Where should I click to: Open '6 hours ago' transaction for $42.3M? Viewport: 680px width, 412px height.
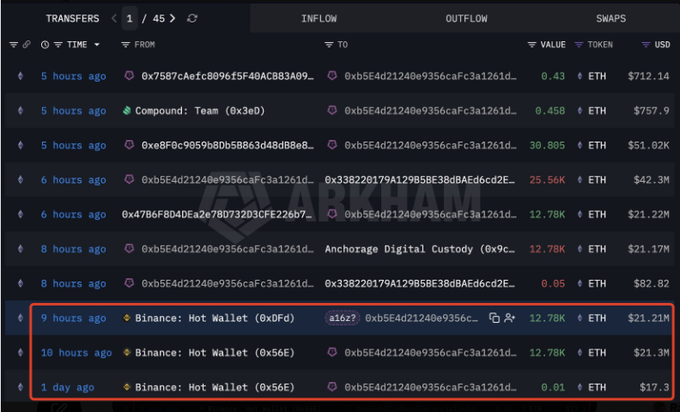[73, 180]
